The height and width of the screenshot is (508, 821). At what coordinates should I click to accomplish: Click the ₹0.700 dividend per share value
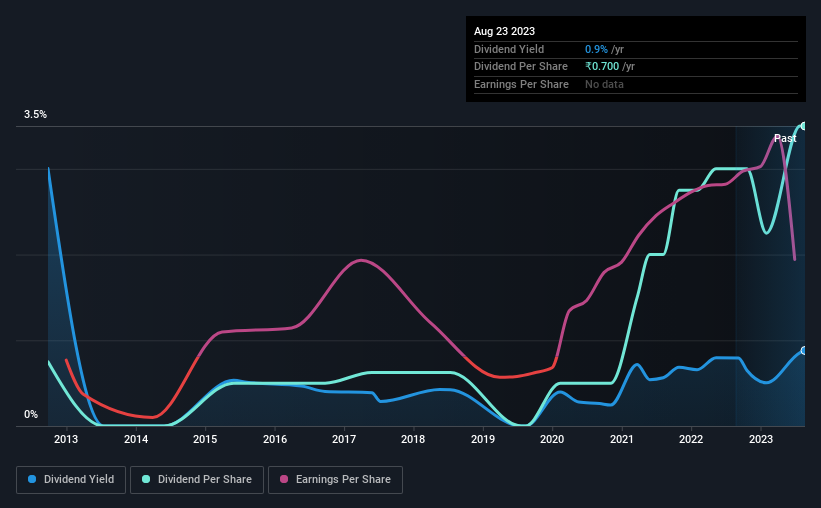pos(602,67)
